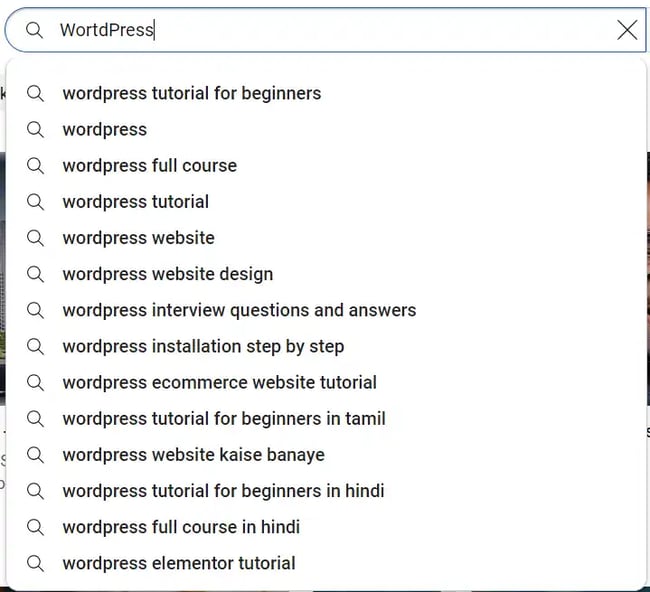The image size is (650, 592).
Task: Select the 'wordpress tutorial' suggestion
Action: [x=326, y=202]
